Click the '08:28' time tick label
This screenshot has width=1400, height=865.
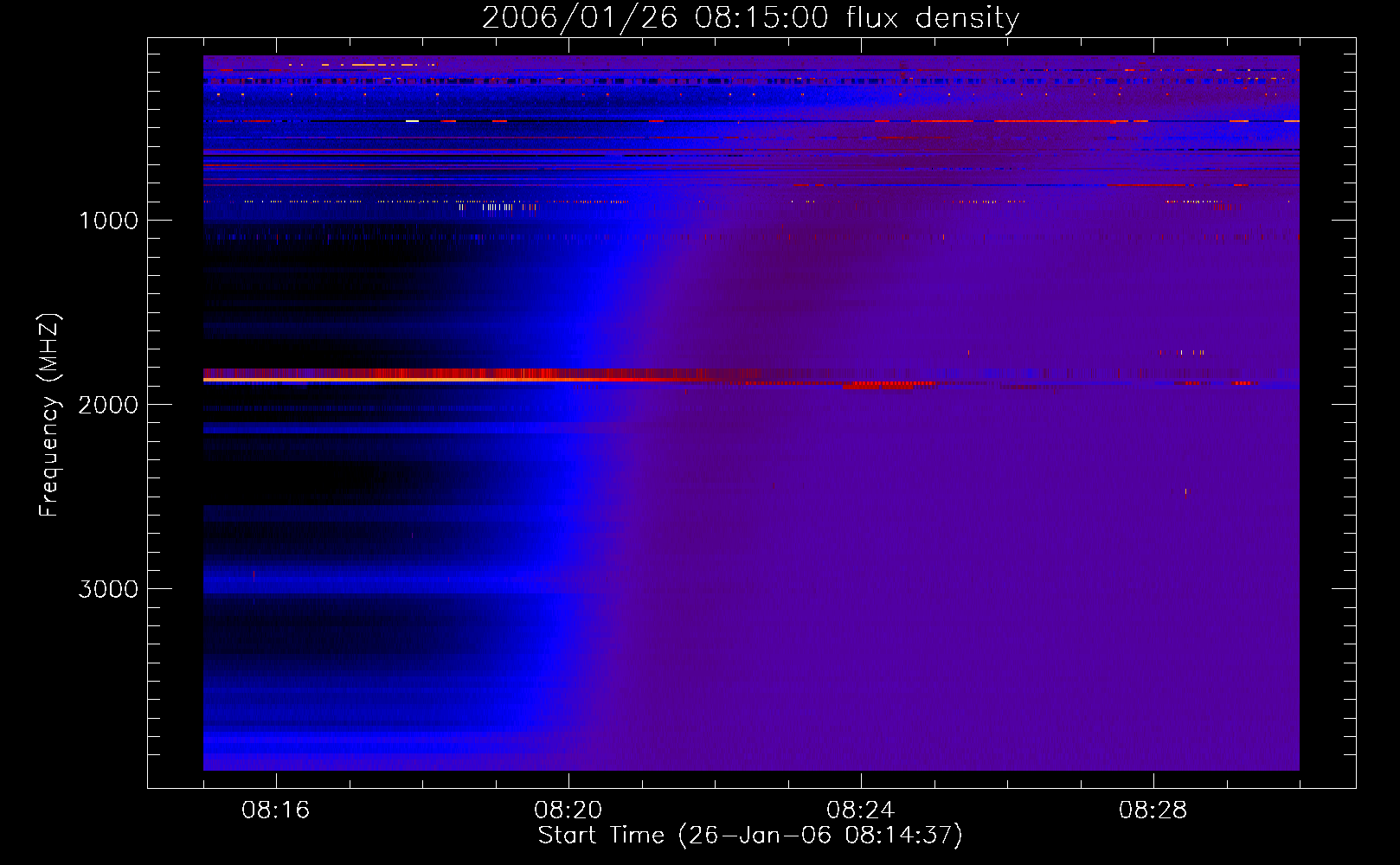(x=1153, y=811)
